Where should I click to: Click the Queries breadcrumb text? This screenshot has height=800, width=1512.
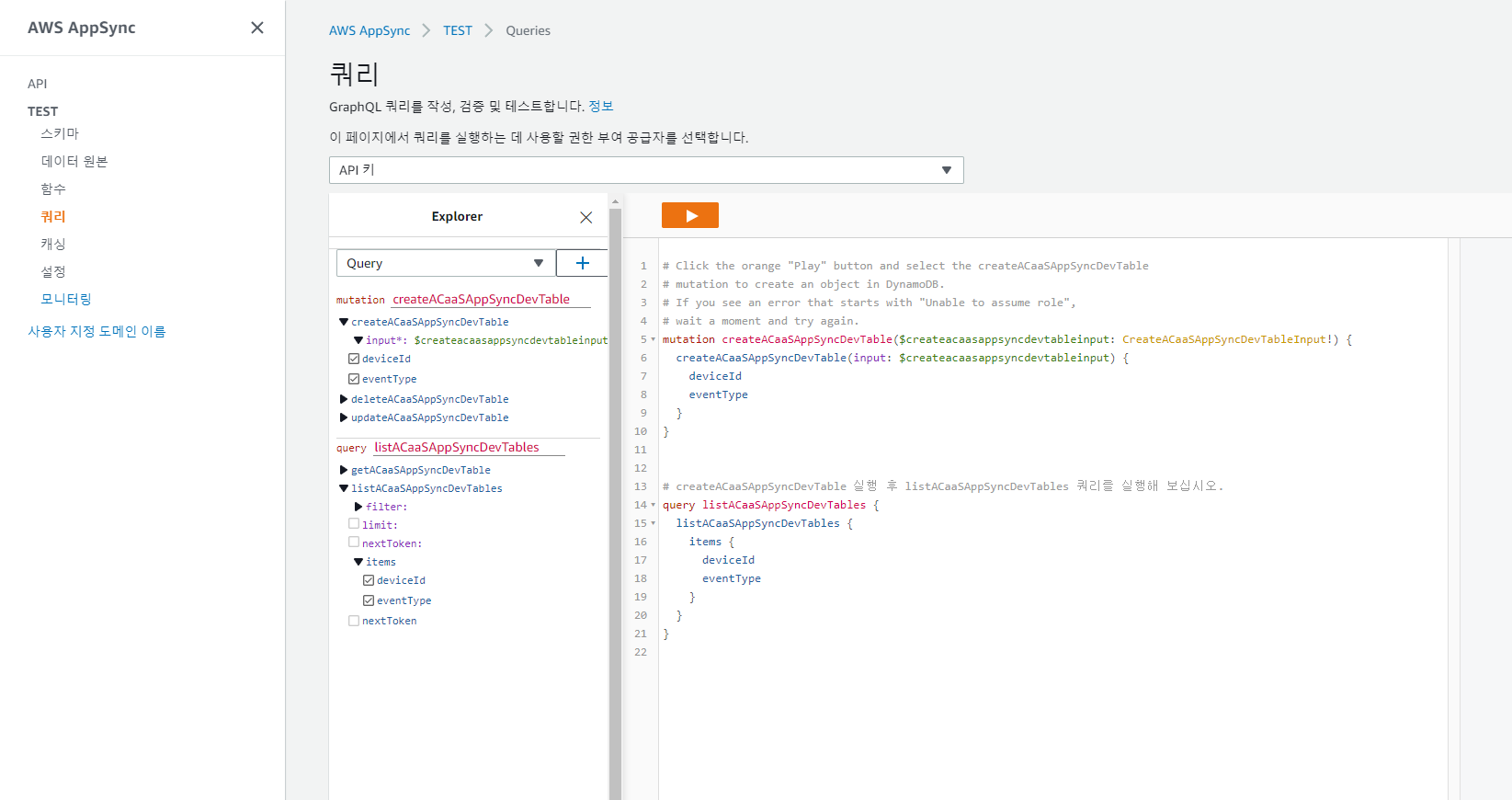(529, 30)
